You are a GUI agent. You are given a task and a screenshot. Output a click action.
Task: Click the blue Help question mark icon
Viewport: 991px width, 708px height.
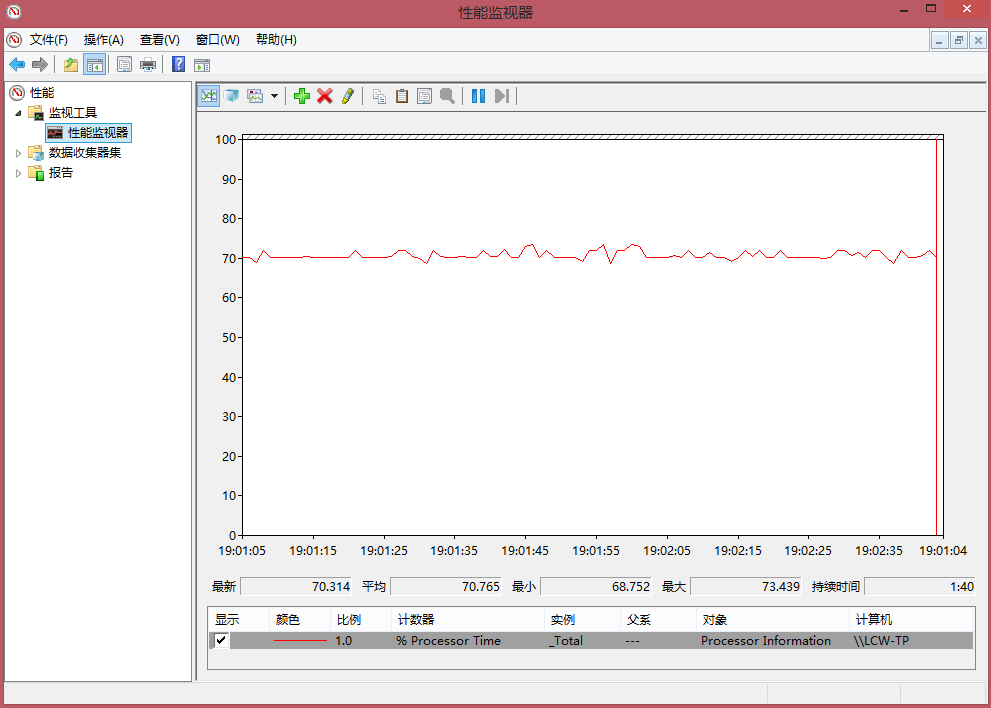tap(178, 65)
